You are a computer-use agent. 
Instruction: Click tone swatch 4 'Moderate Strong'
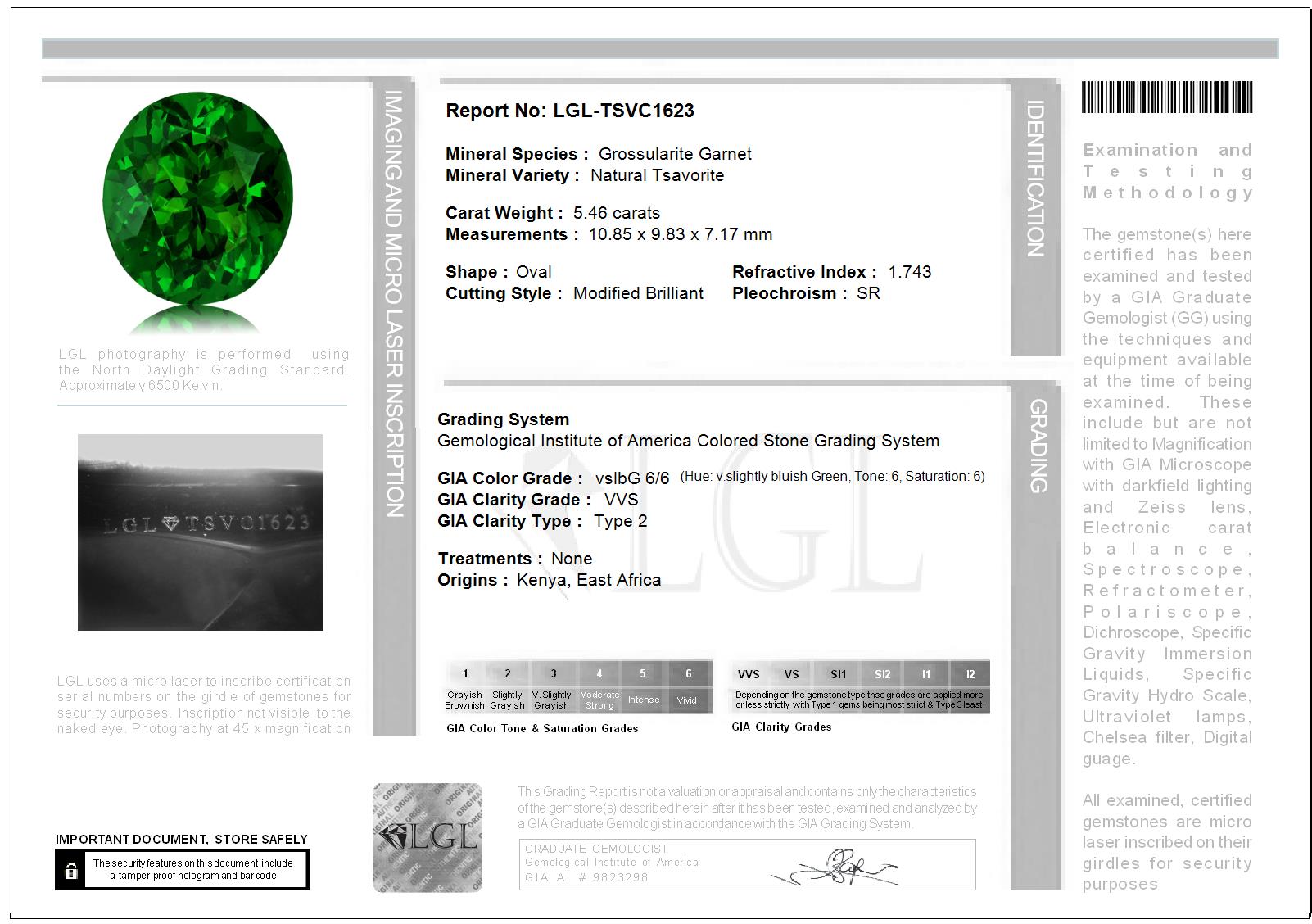pyautogui.click(x=599, y=686)
